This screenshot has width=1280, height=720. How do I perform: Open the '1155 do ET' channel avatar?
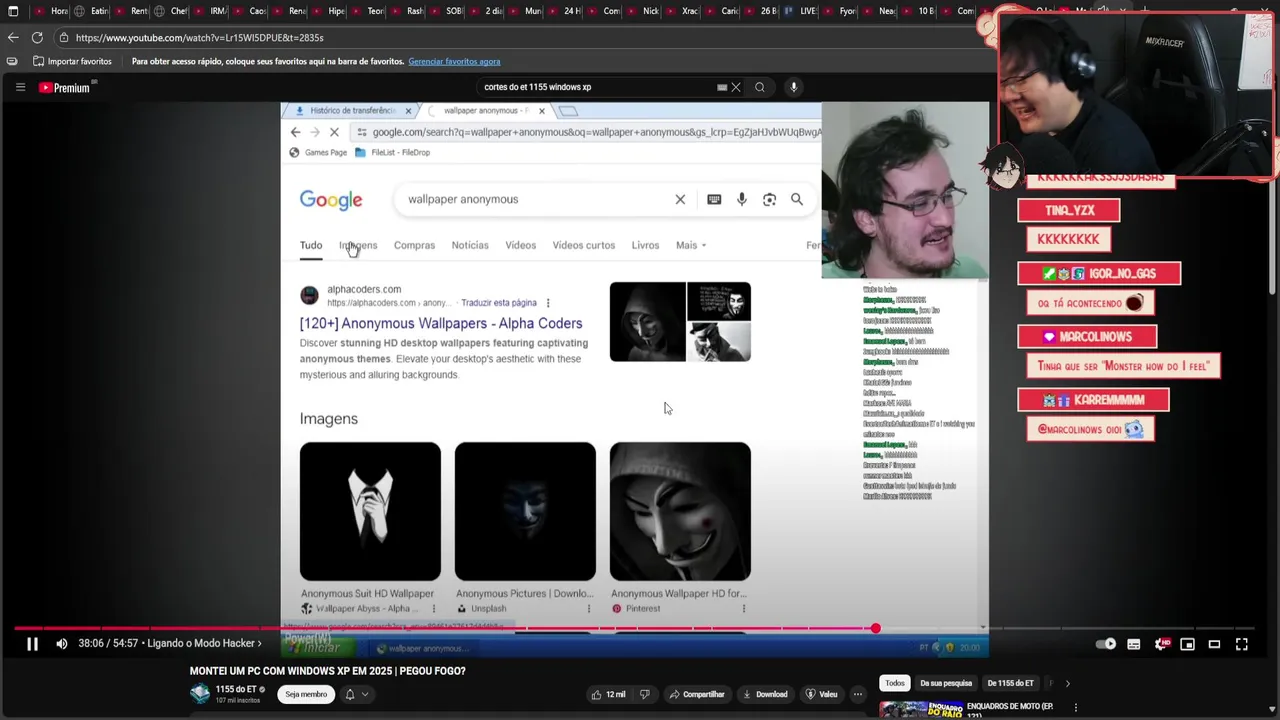[x=200, y=694]
